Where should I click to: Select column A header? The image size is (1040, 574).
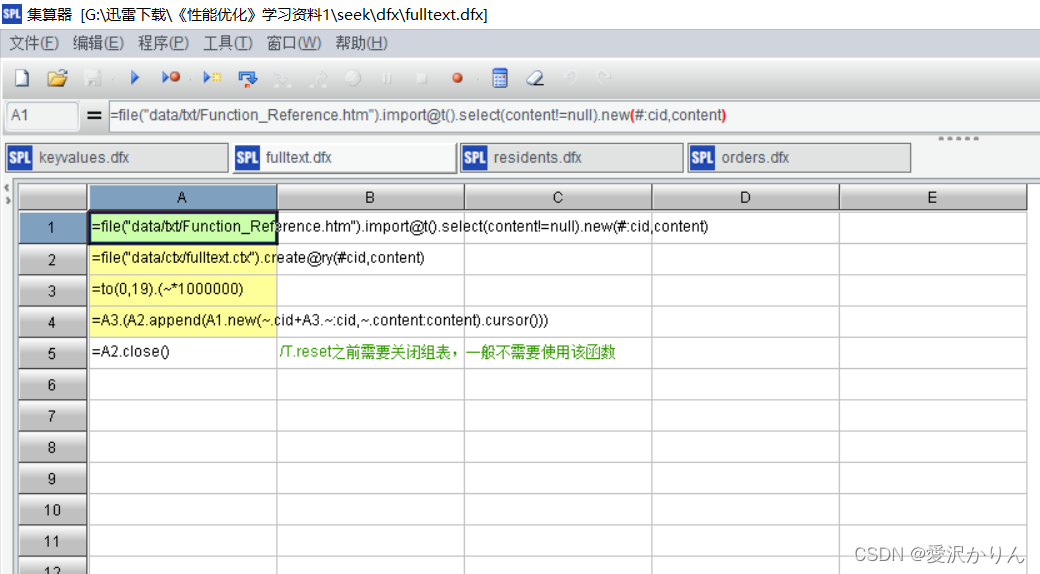click(182, 198)
